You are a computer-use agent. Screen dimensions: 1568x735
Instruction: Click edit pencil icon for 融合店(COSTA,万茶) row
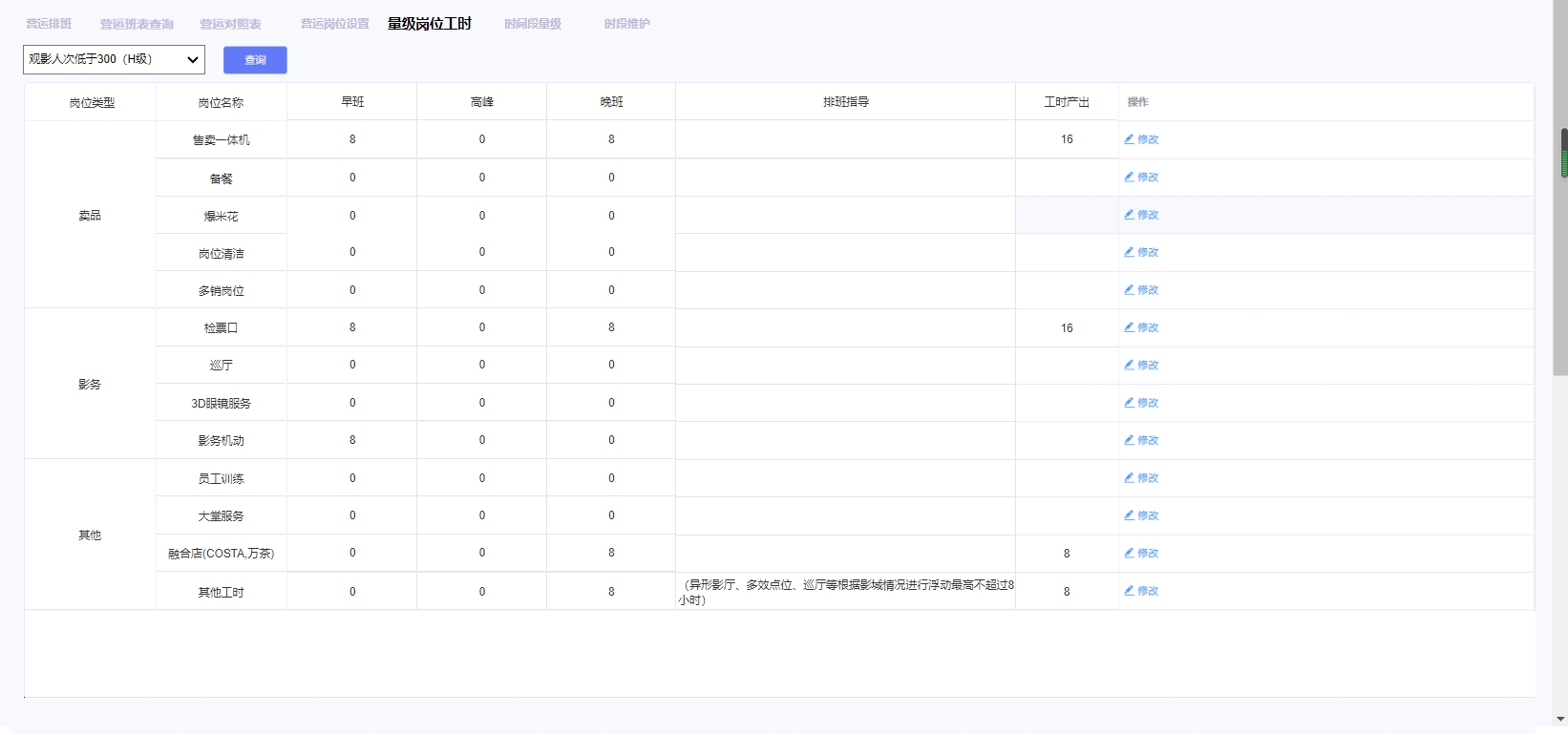pyautogui.click(x=1130, y=553)
